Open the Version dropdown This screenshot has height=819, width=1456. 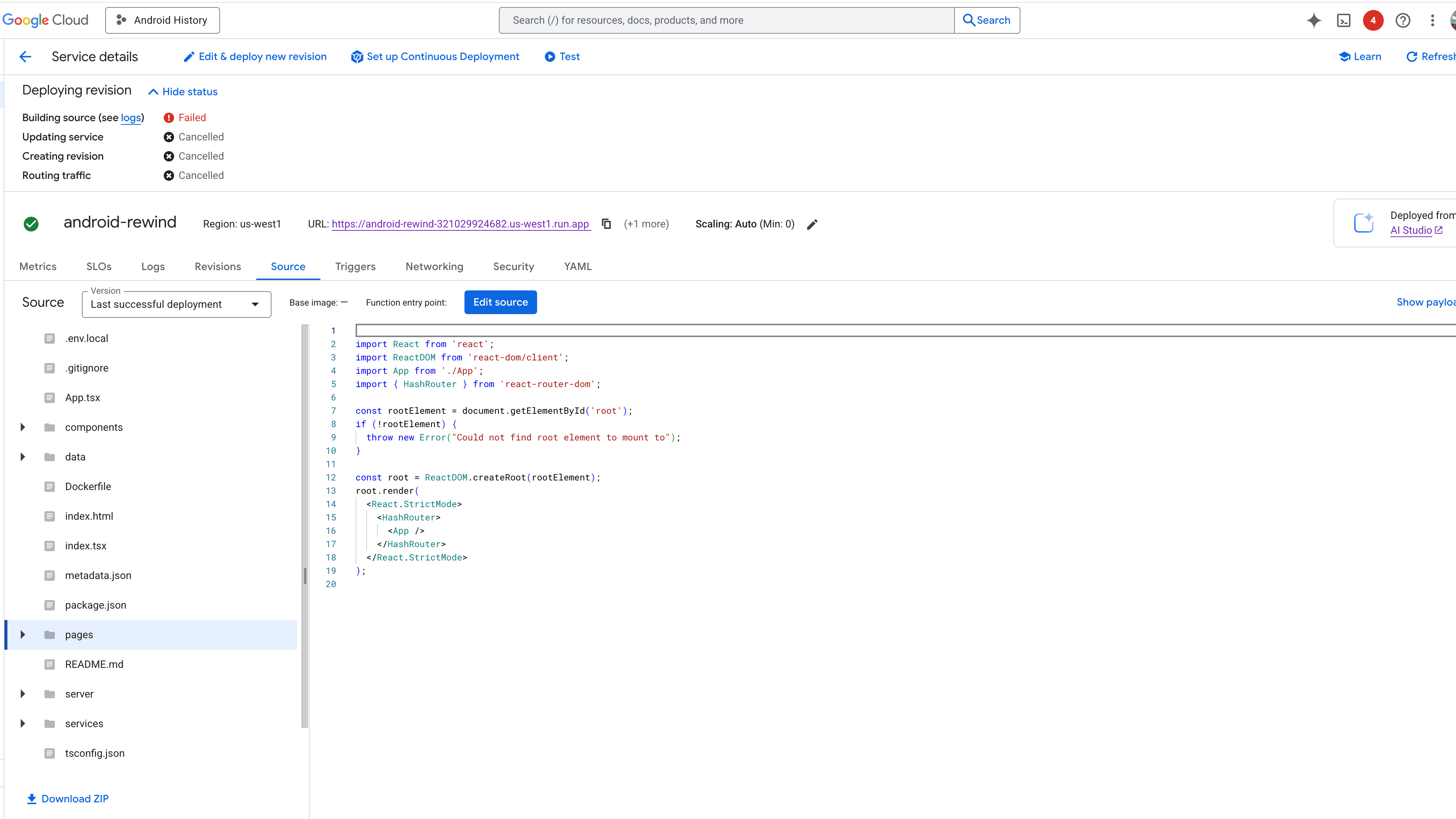pos(176,304)
